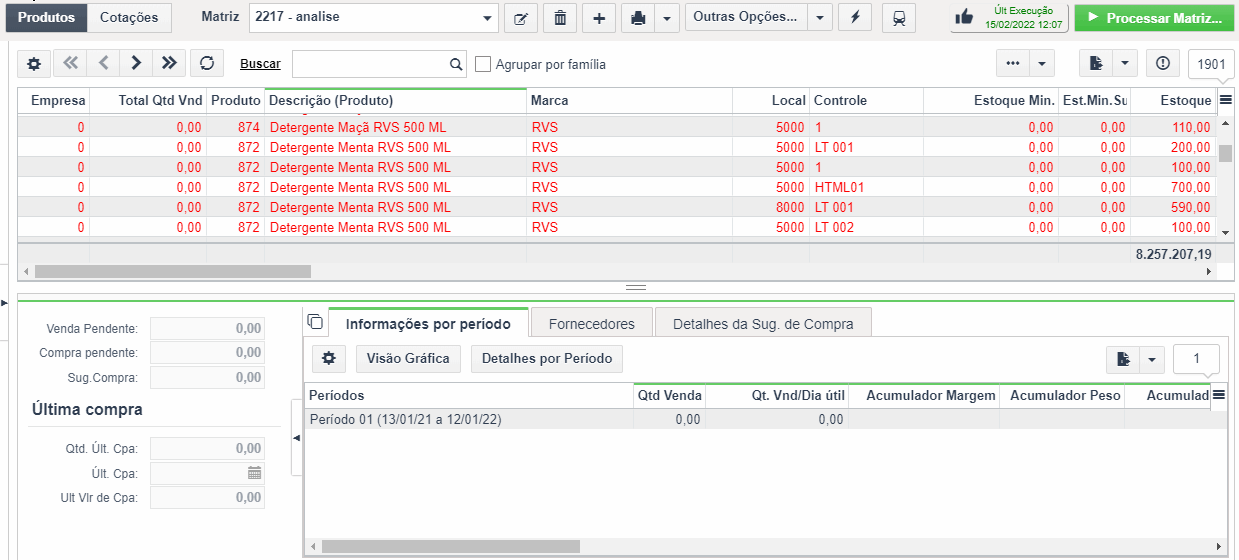Sort by Qtd Venda column header
The image size is (1239, 560).
tap(669, 396)
